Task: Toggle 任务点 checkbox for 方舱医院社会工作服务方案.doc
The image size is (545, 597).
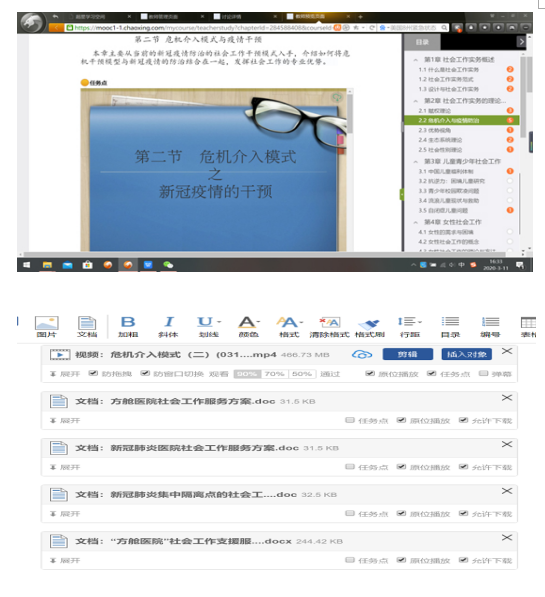Action: (x=350, y=420)
